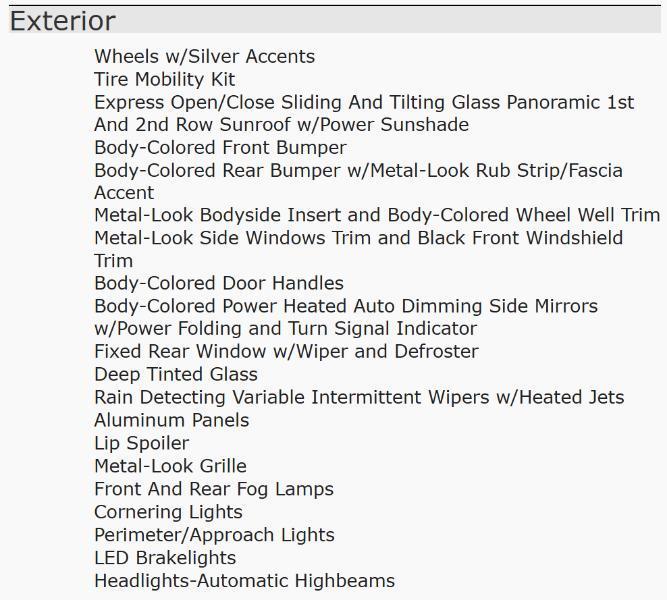Viewport: 667px width, 600px height.
Task: Select Front And Rear Fog Lamps
Action: pos(213,490)
